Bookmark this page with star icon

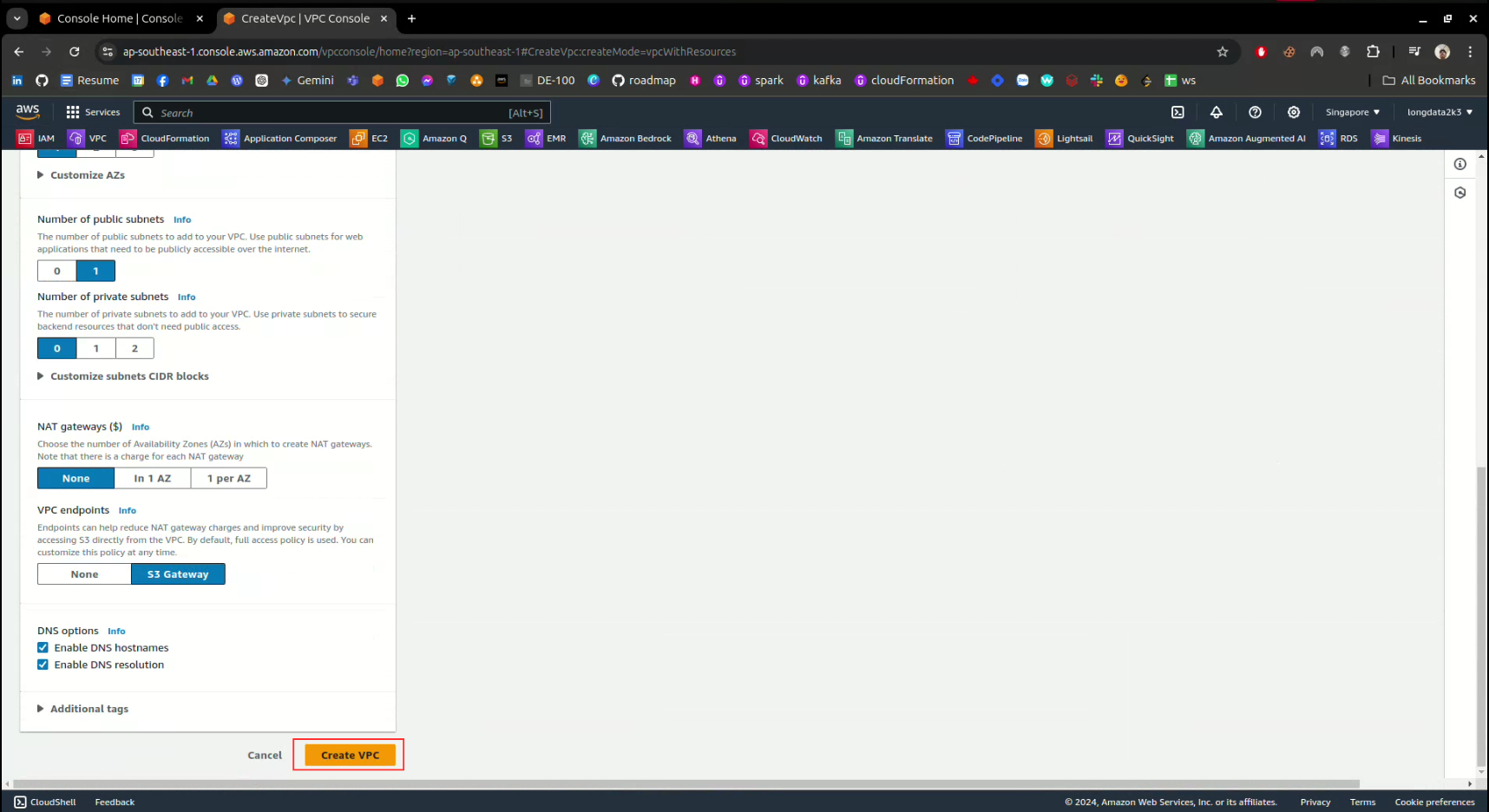point(1223,52)
